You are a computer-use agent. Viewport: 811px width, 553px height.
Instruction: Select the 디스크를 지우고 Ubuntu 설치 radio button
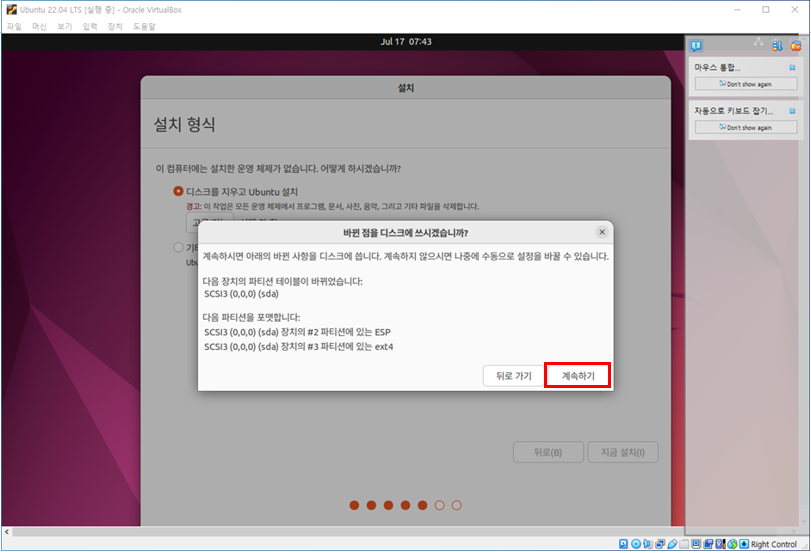click(x=178, y=191)
